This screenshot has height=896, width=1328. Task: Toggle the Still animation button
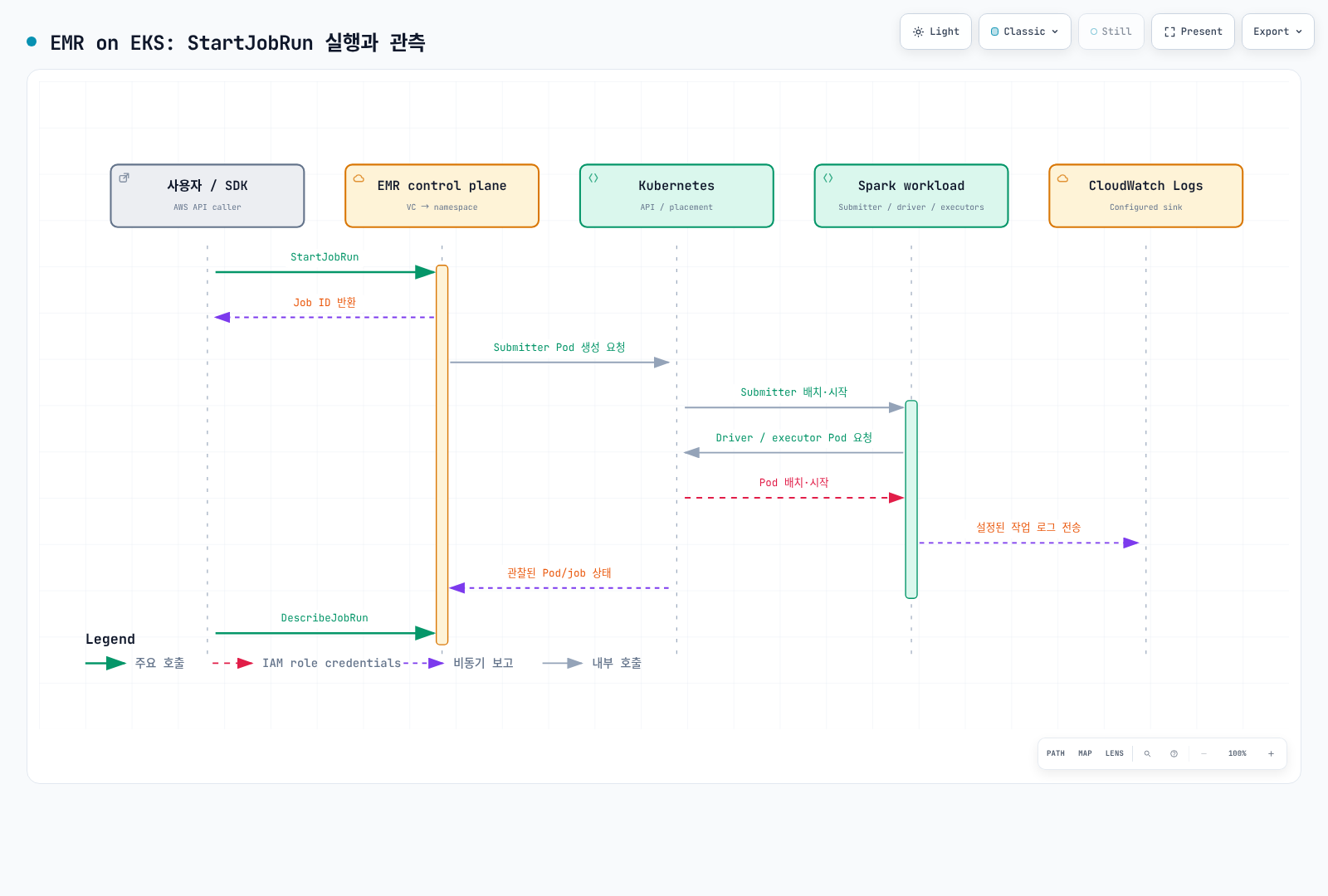(1111, 32)
